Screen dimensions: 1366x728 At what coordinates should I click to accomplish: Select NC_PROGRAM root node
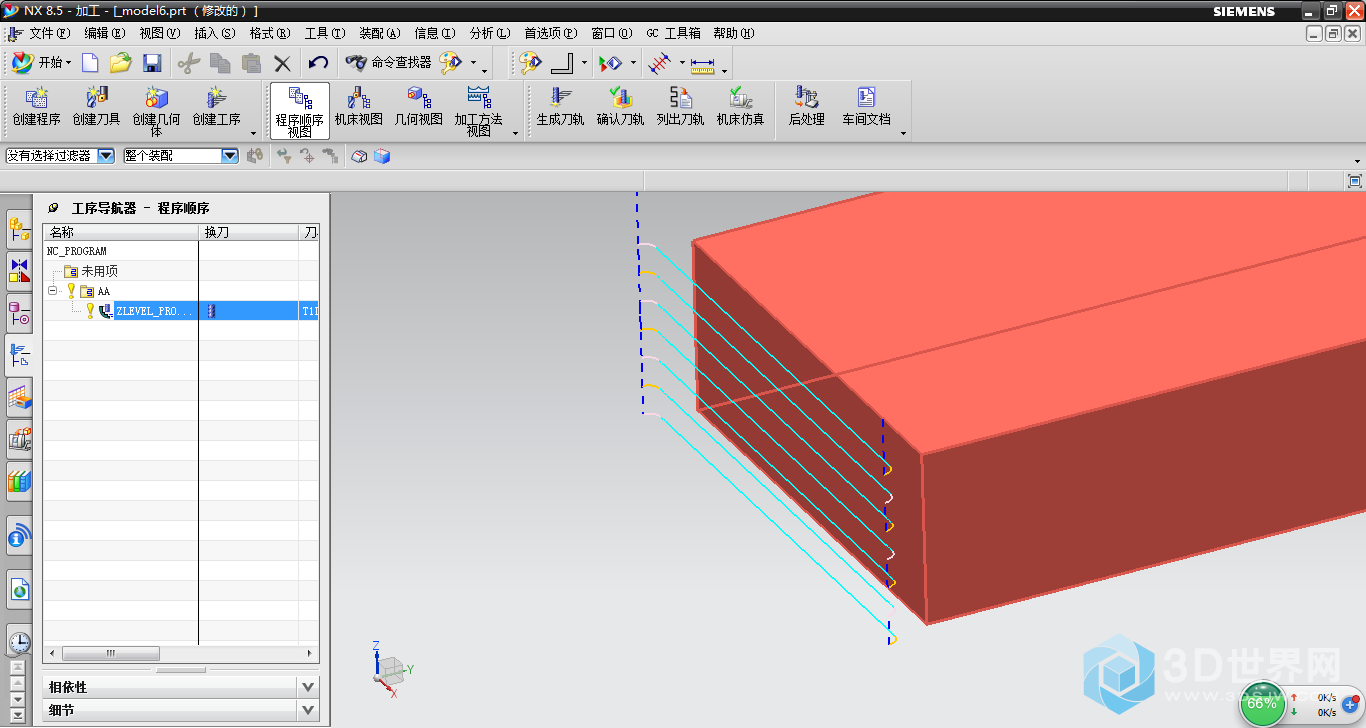click(x=77, y=251)
